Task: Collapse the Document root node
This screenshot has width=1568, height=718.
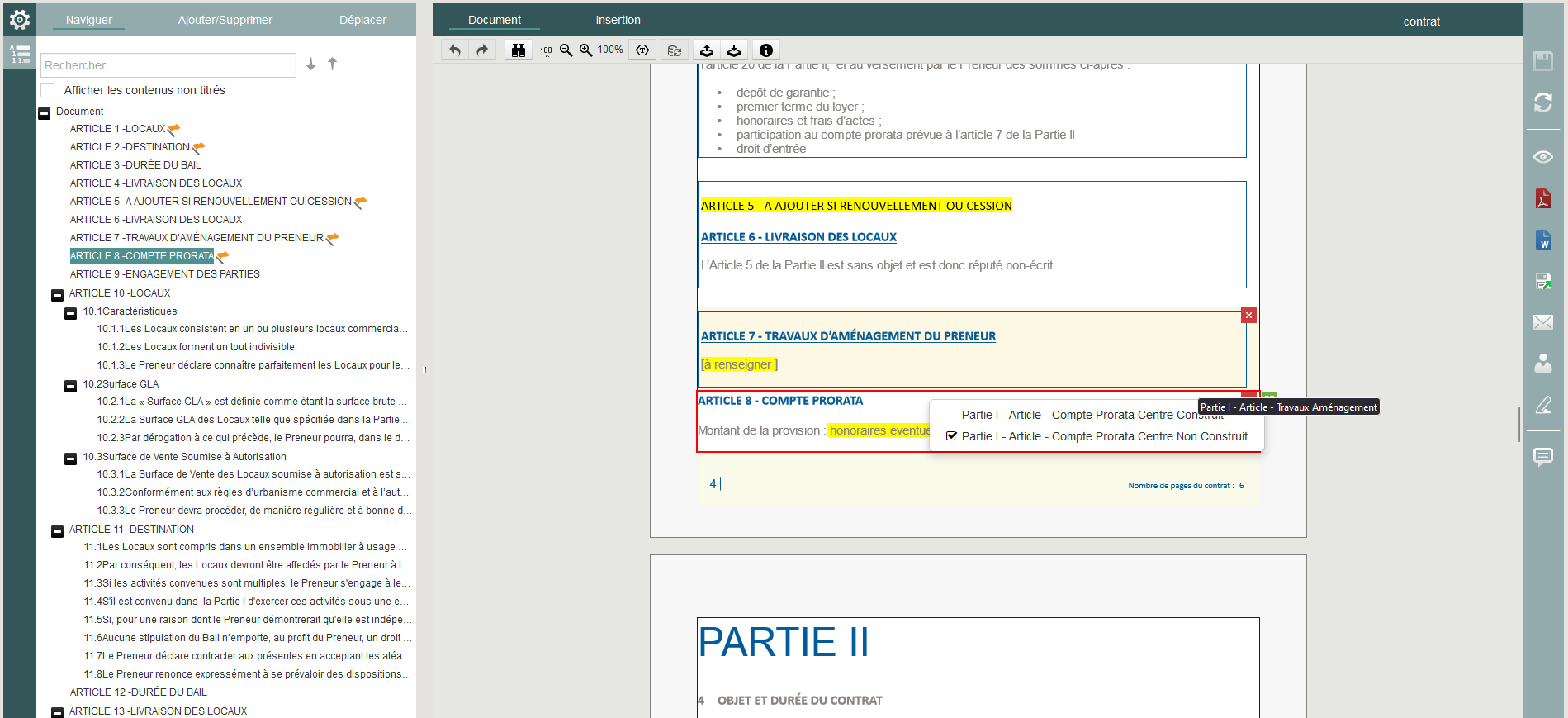Action: pyautogui.click(x=45, y=113)
